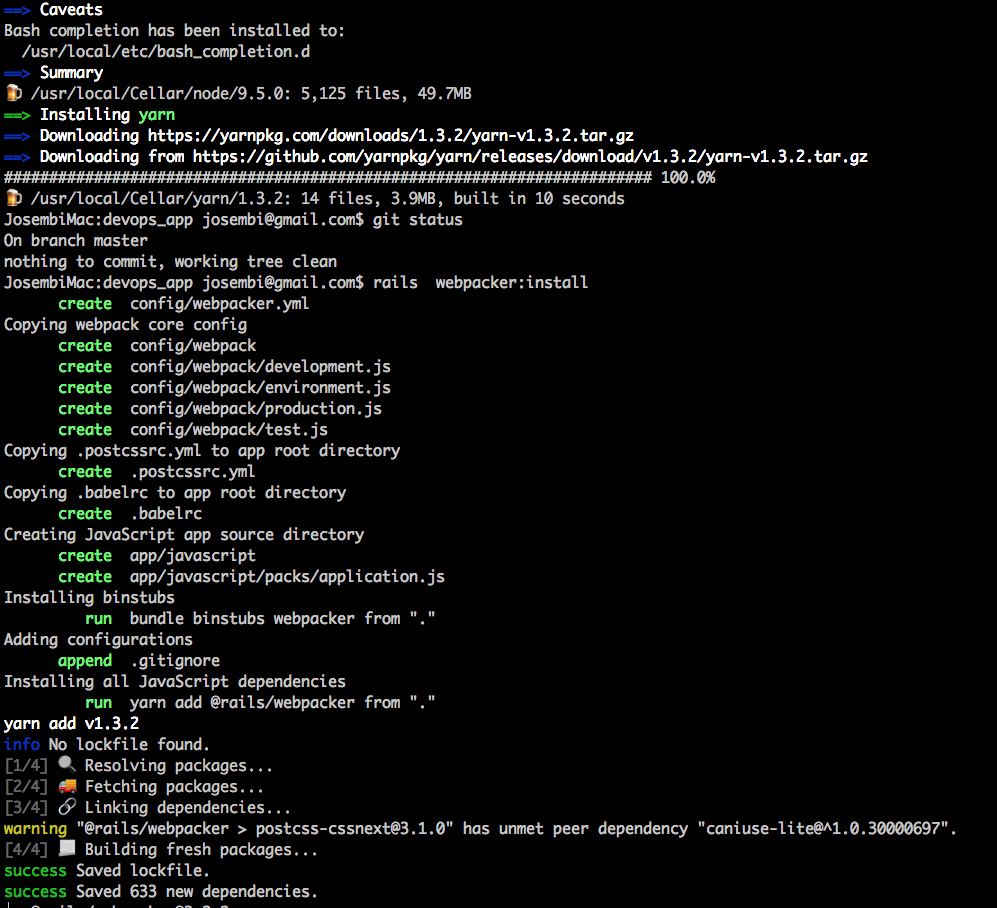Screen dimensions: 997x908
Task: Click 'nothing to commit, working tree clean'
Action: click(170, 261)
